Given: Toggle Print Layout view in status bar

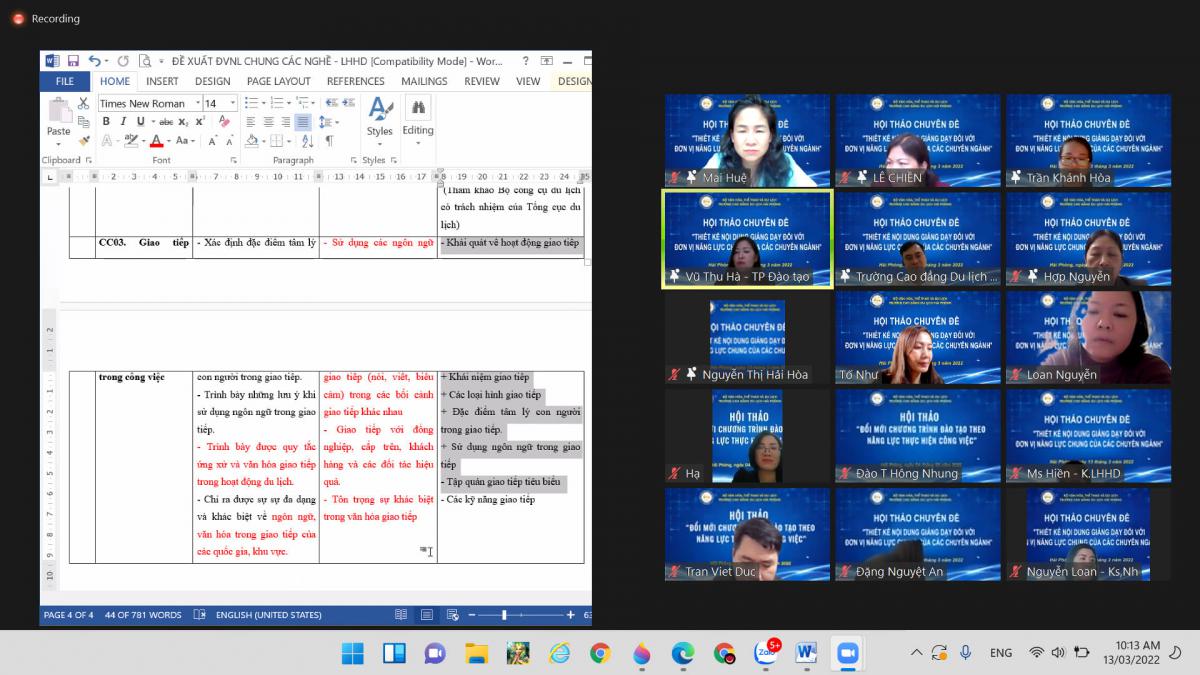Looking at the screenshot, I should tap(427, 615).
